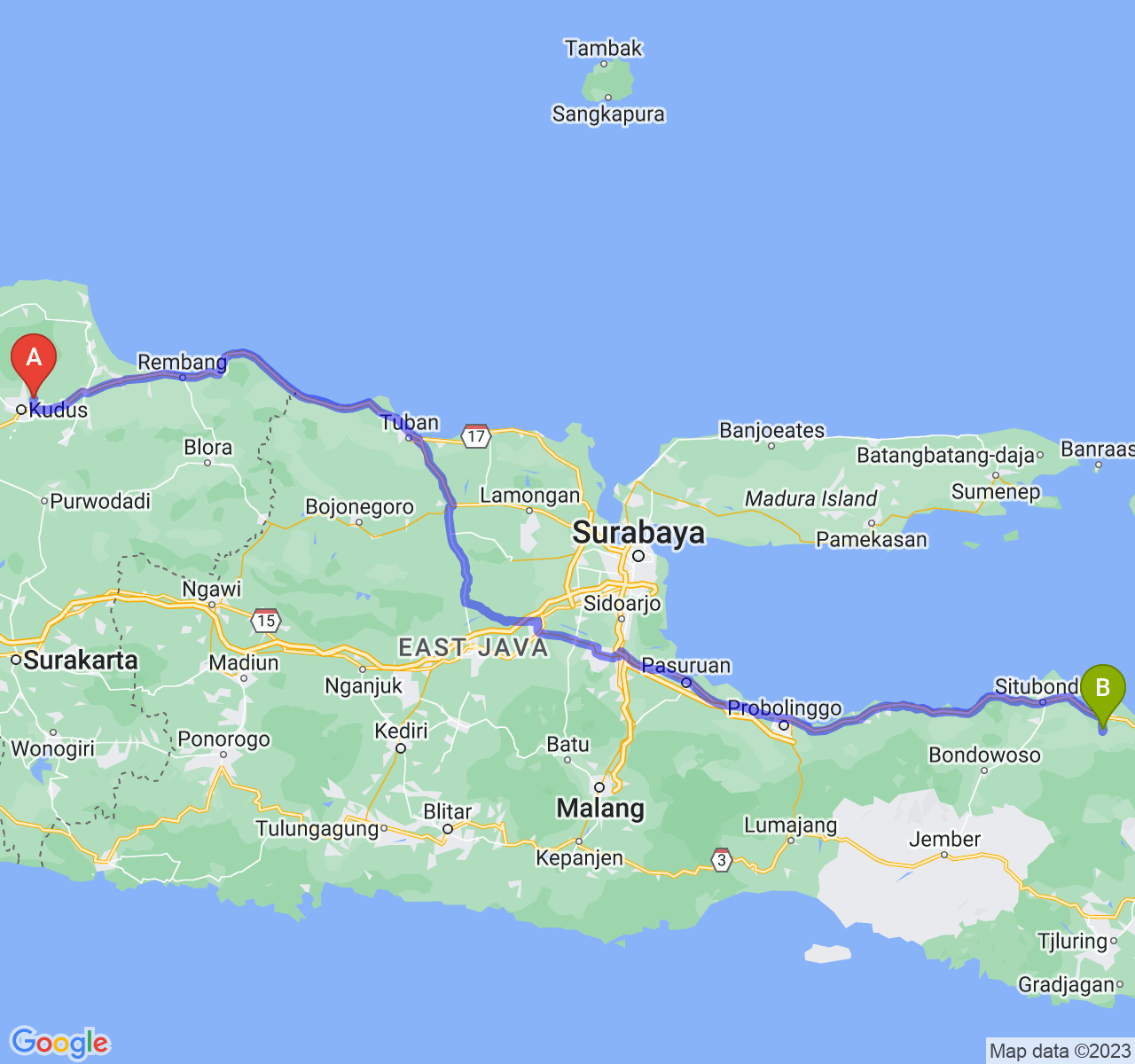Viewport: 1135px width, 1064px height.
Task: Click the Bondowoso town label
Action: (x=984, y=755)
